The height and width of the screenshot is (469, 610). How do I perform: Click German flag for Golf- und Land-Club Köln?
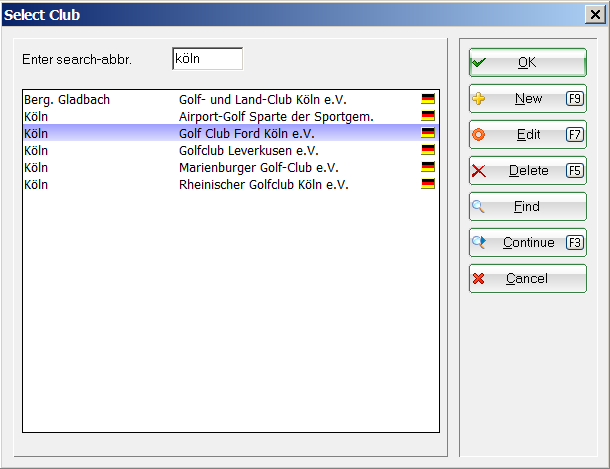[428, 99]
